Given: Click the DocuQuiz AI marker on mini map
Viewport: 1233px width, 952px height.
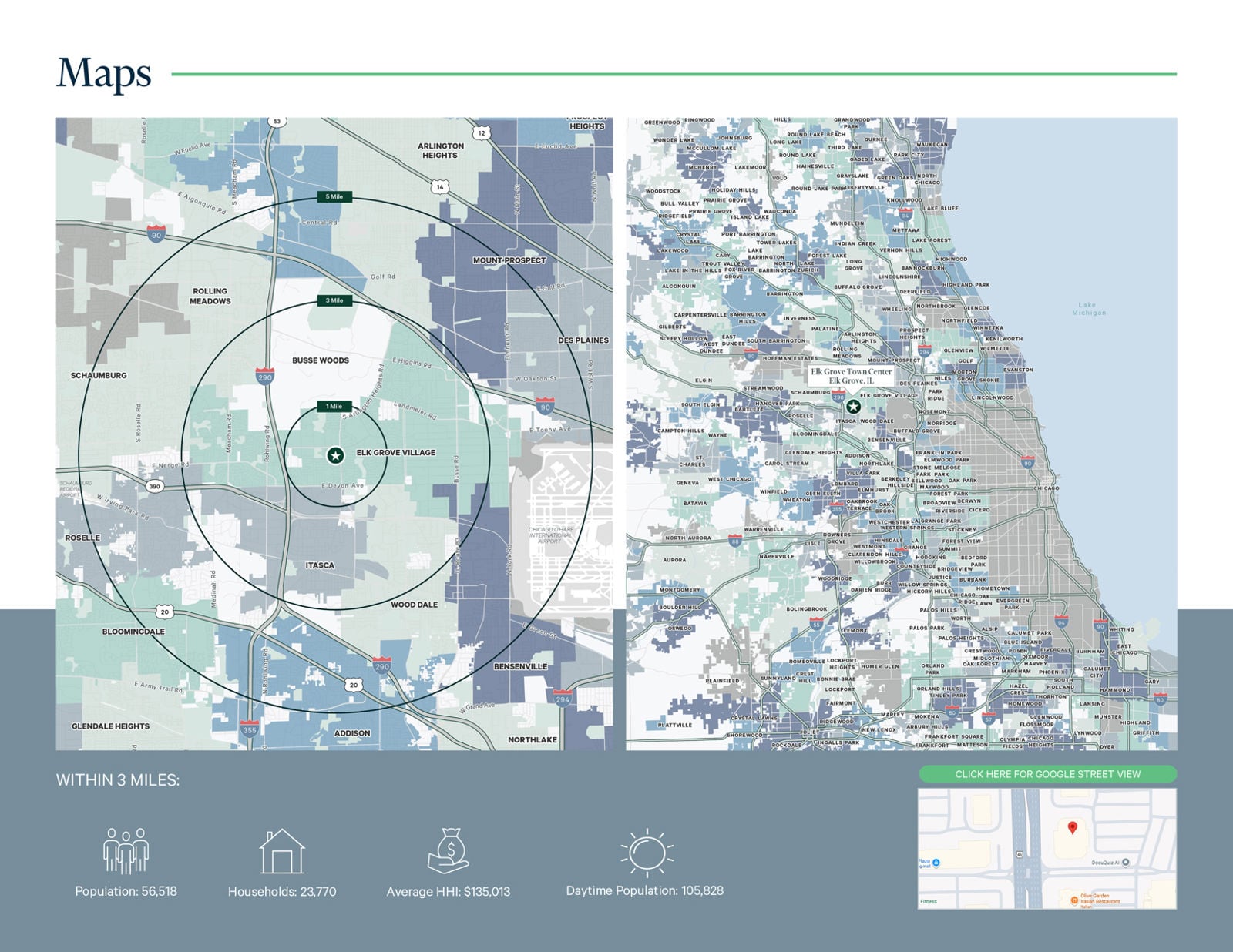Looking at the screenshot, I should pyautogui.click(x=1126, y=863).
